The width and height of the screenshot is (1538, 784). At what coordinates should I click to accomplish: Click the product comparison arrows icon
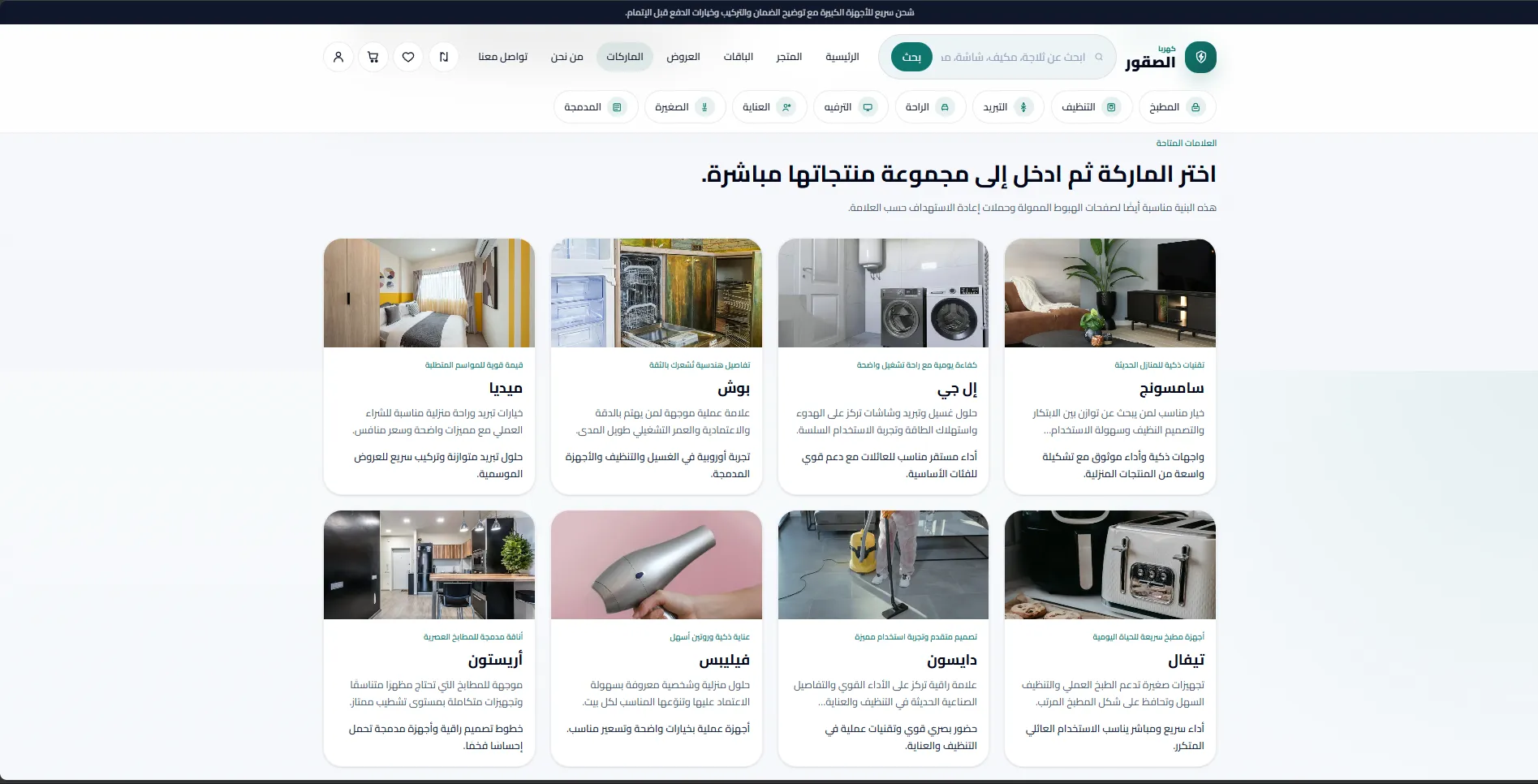click(443, 57)
